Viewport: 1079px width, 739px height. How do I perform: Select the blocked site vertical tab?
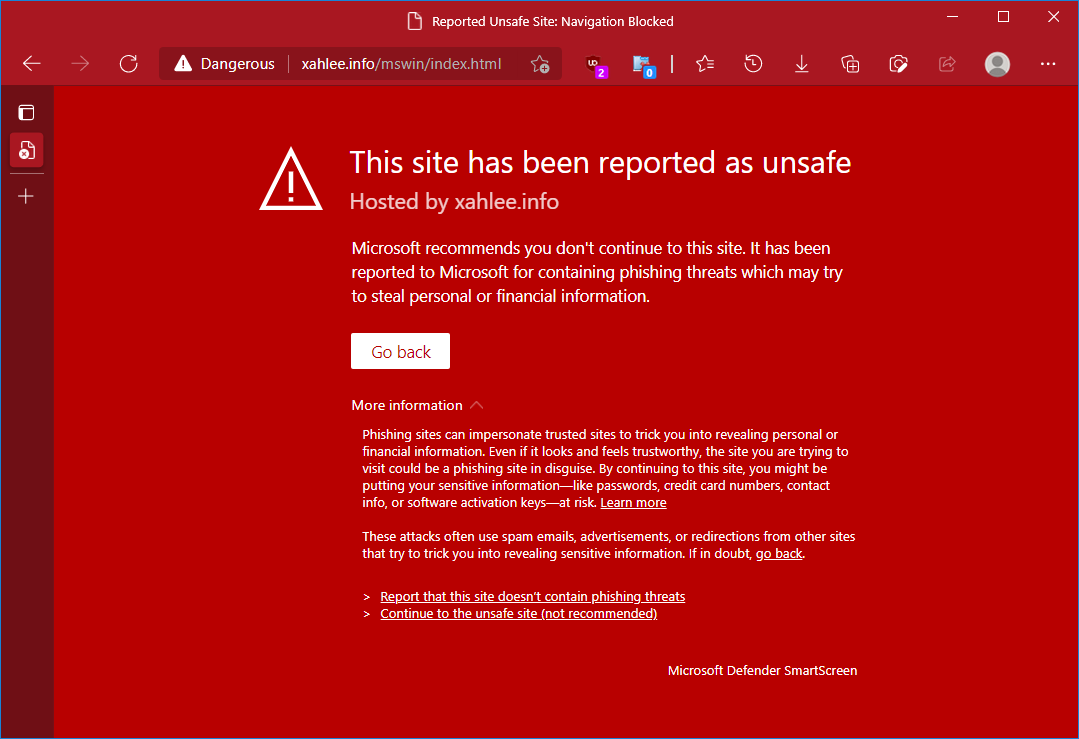27,150
